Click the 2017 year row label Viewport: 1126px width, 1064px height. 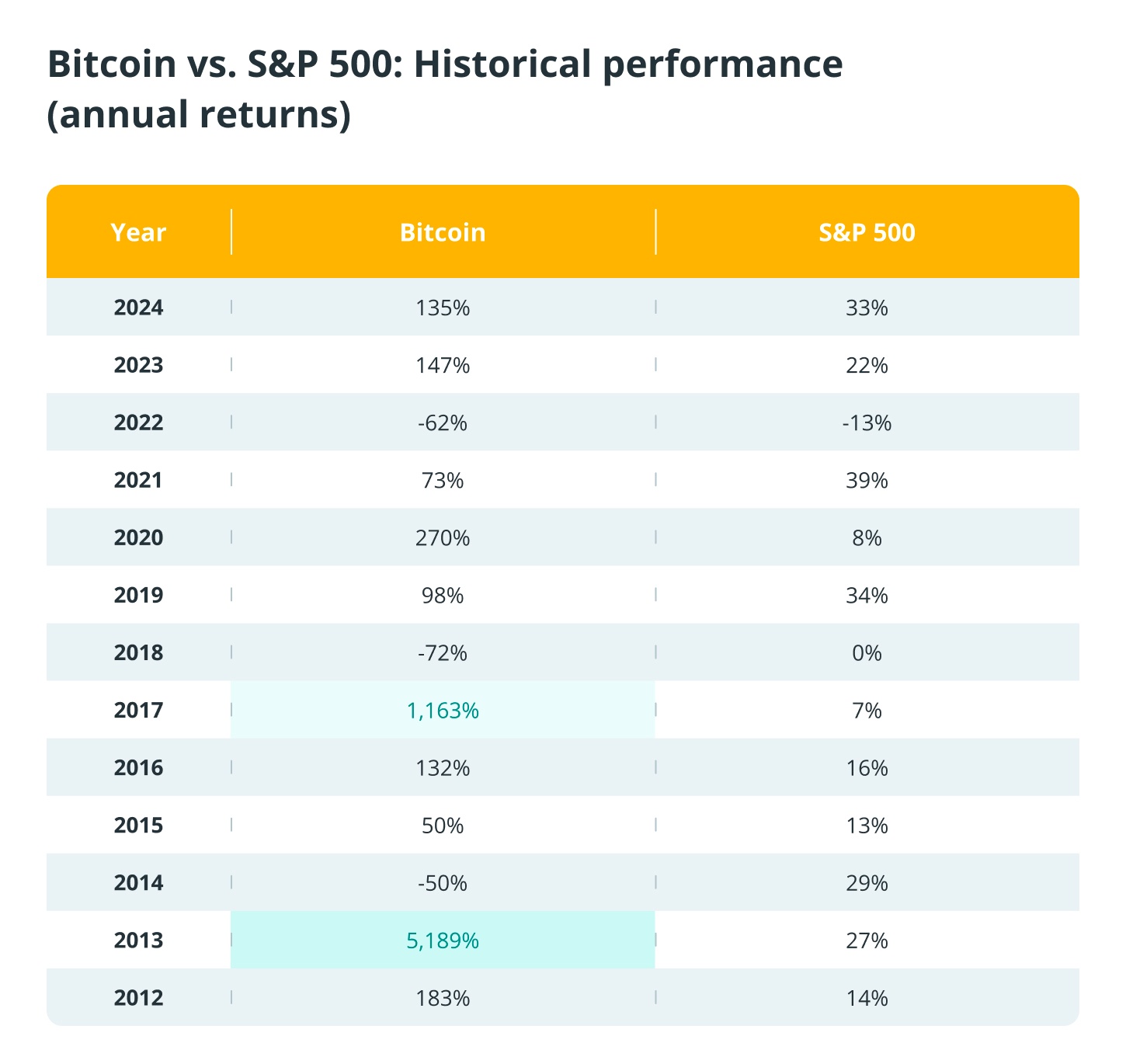pos(138,711)
